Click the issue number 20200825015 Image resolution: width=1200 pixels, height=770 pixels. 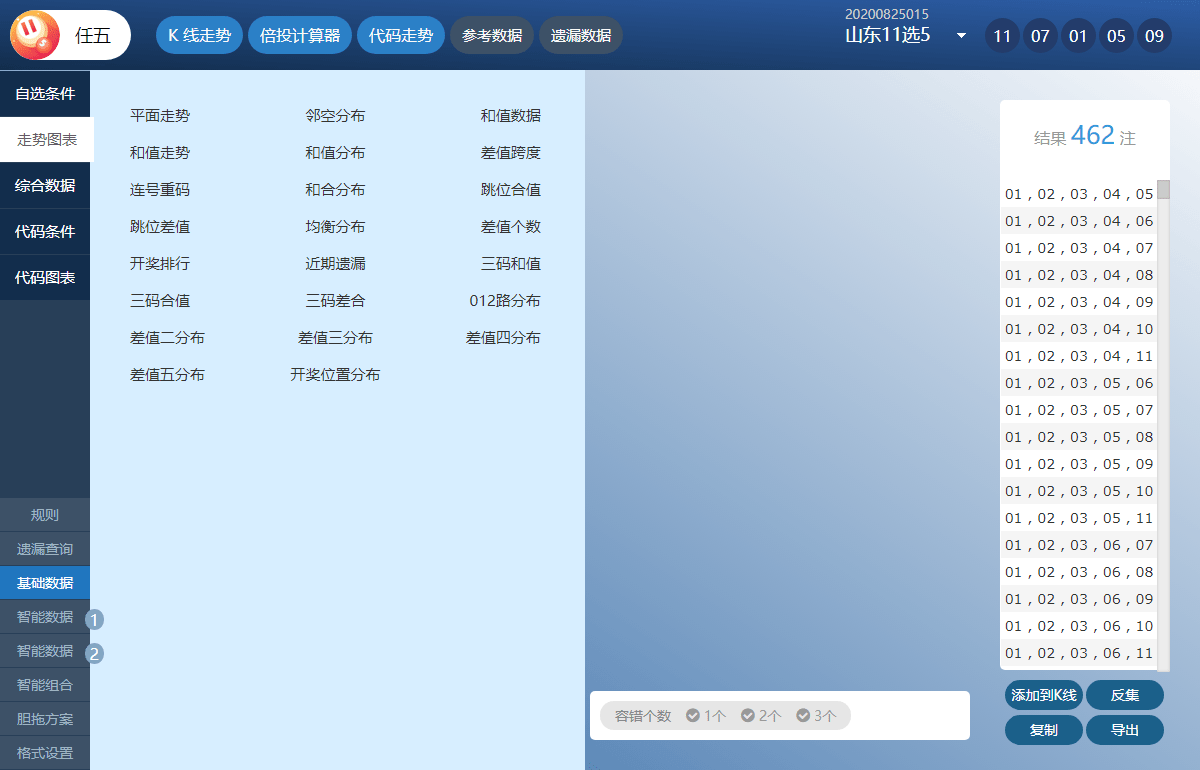pos(887,14)
